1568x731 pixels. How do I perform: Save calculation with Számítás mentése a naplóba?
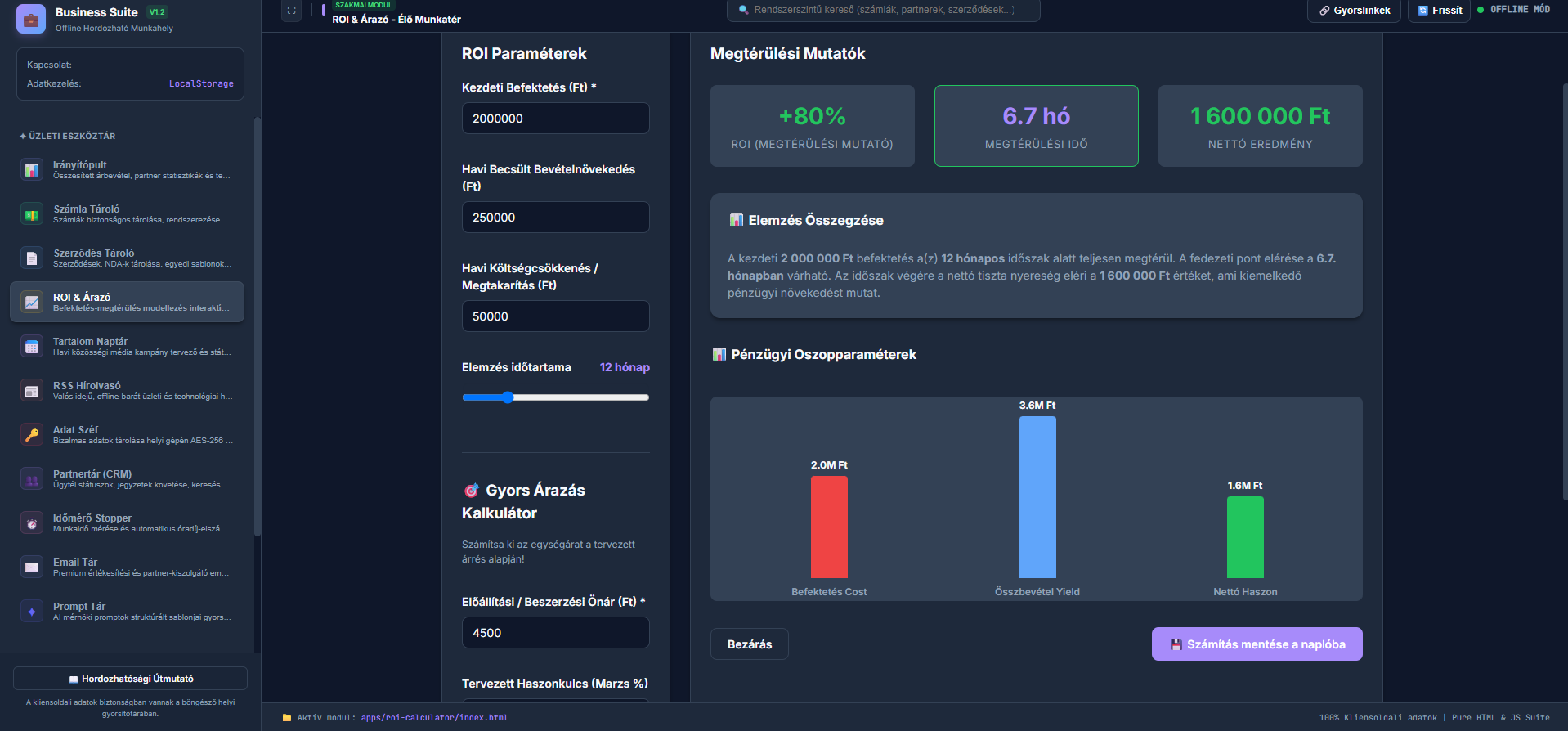pos(1257,644)
